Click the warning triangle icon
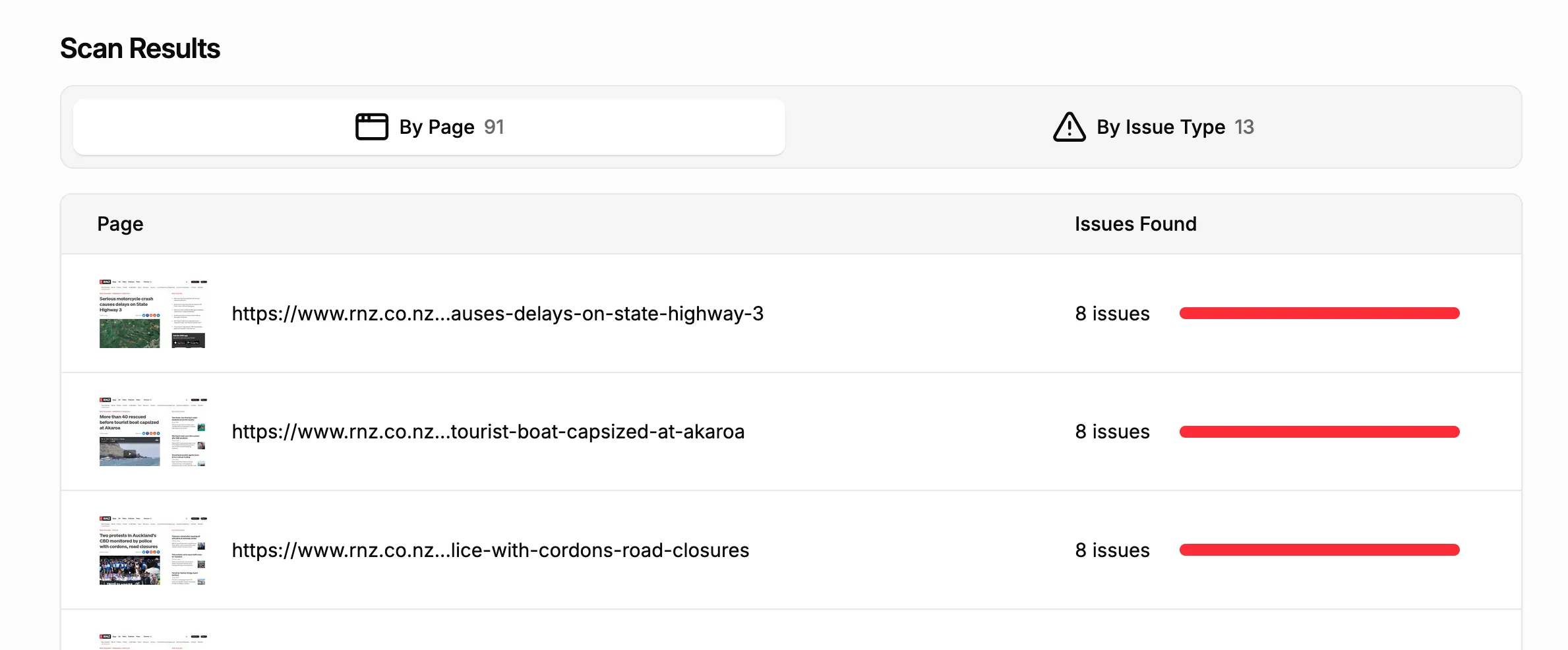Viewport: 1568px width, 650px height. pos(1069,127)
